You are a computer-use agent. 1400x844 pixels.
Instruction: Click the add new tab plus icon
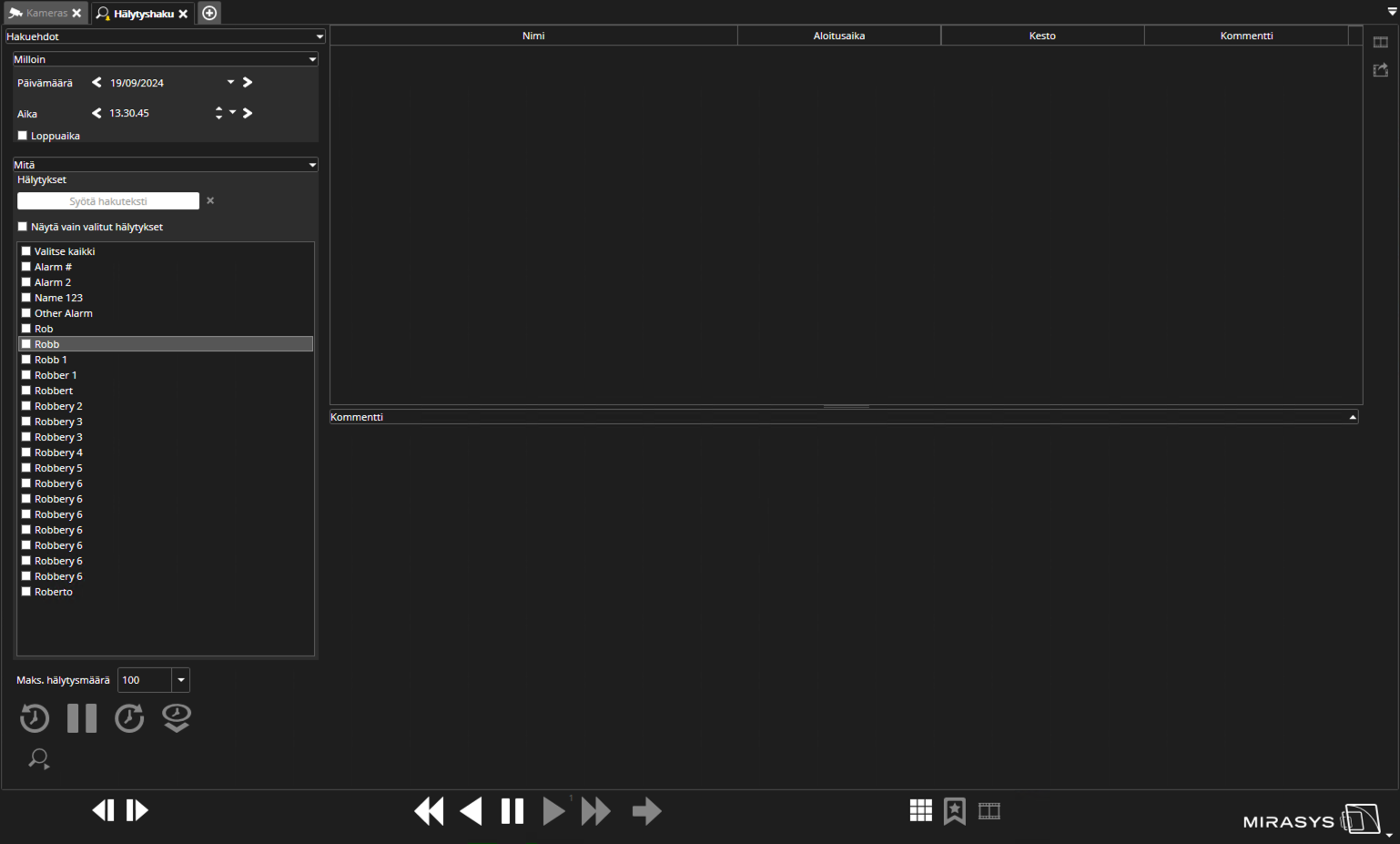pyautogui.click(x=209, y=13)
